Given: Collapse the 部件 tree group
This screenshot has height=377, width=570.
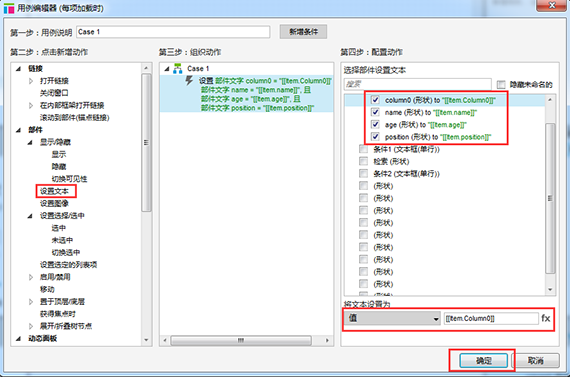Looking at the screenshot, I should [x=18, y=130].
